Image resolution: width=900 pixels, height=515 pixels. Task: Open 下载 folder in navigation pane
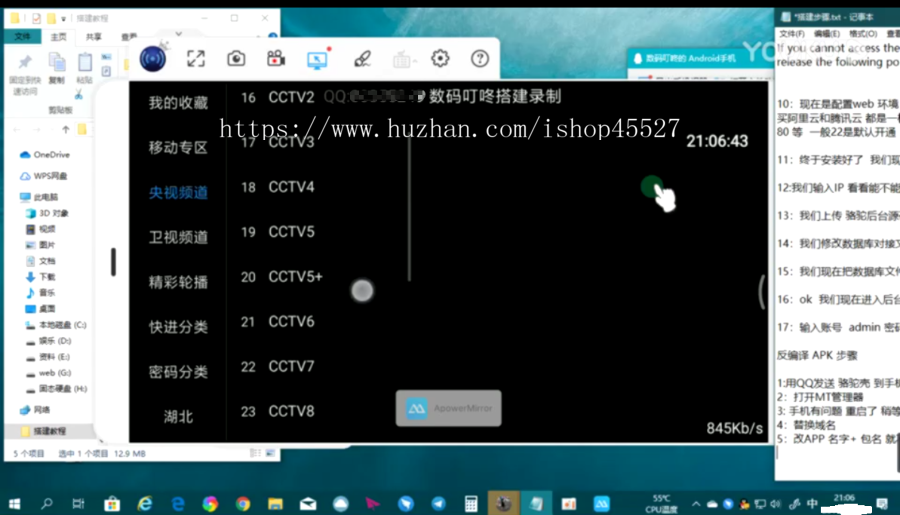[40, 277]
